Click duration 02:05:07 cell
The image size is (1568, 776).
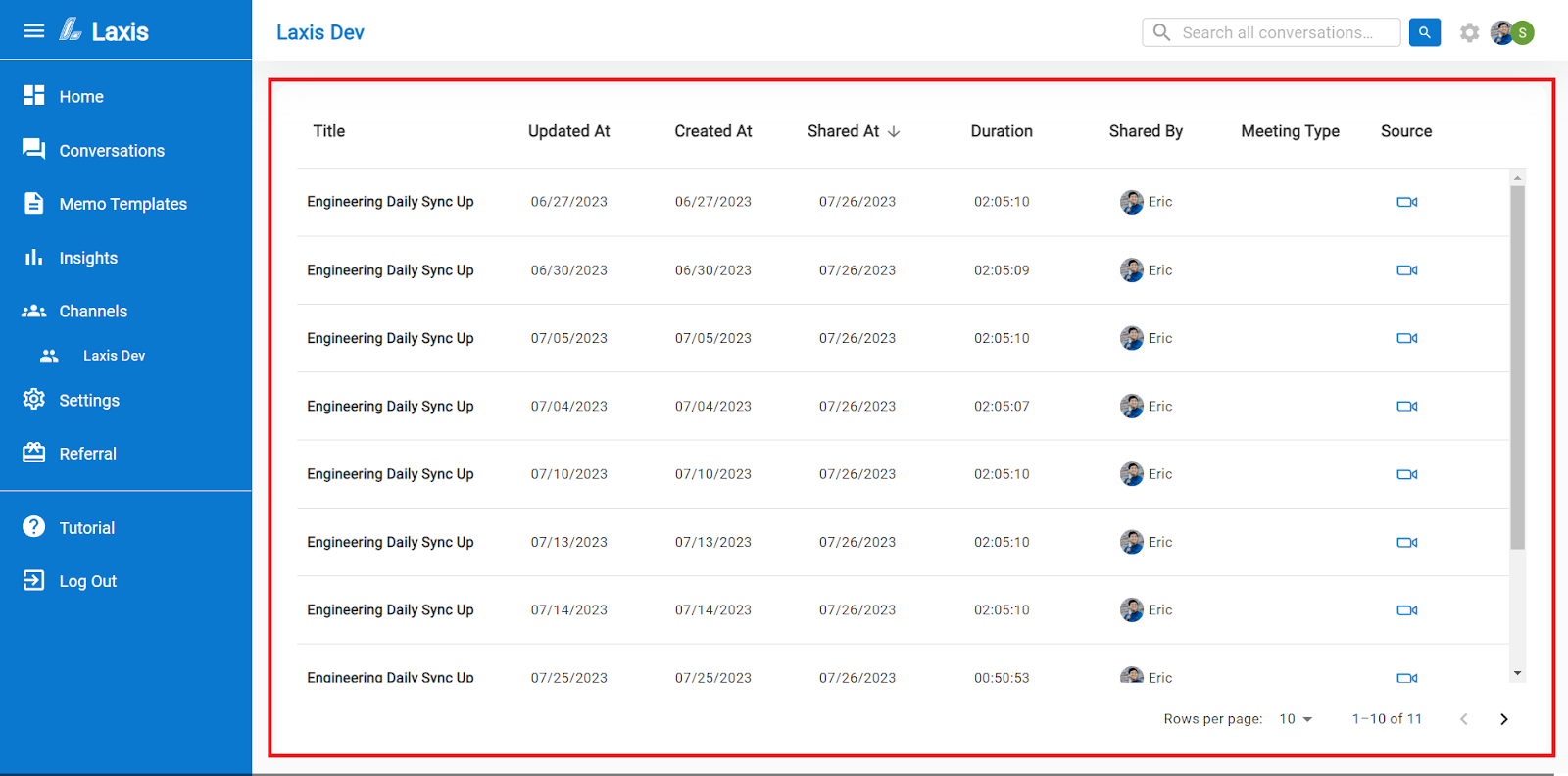click(1001, 406)
